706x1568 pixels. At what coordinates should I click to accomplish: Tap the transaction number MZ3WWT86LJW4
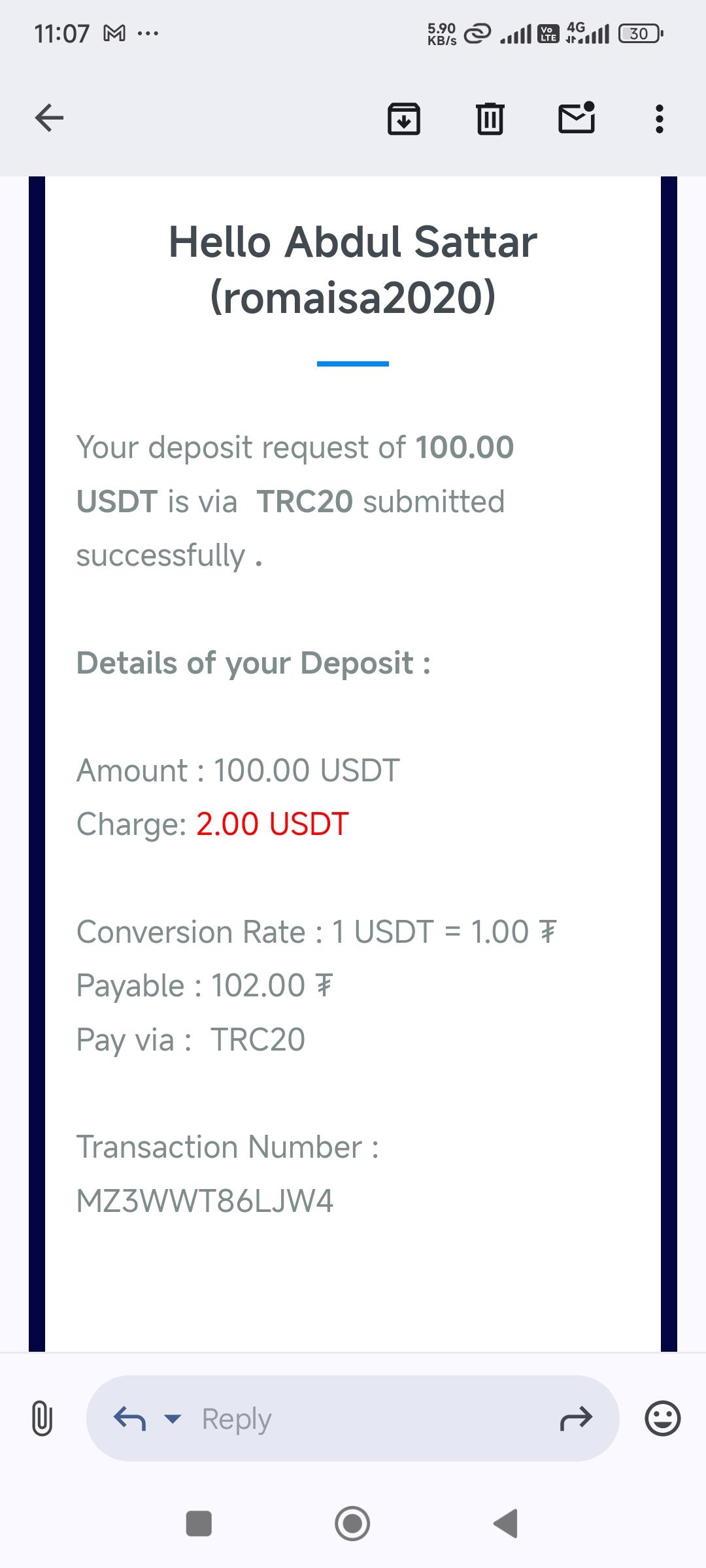(x=205, y=1201)
